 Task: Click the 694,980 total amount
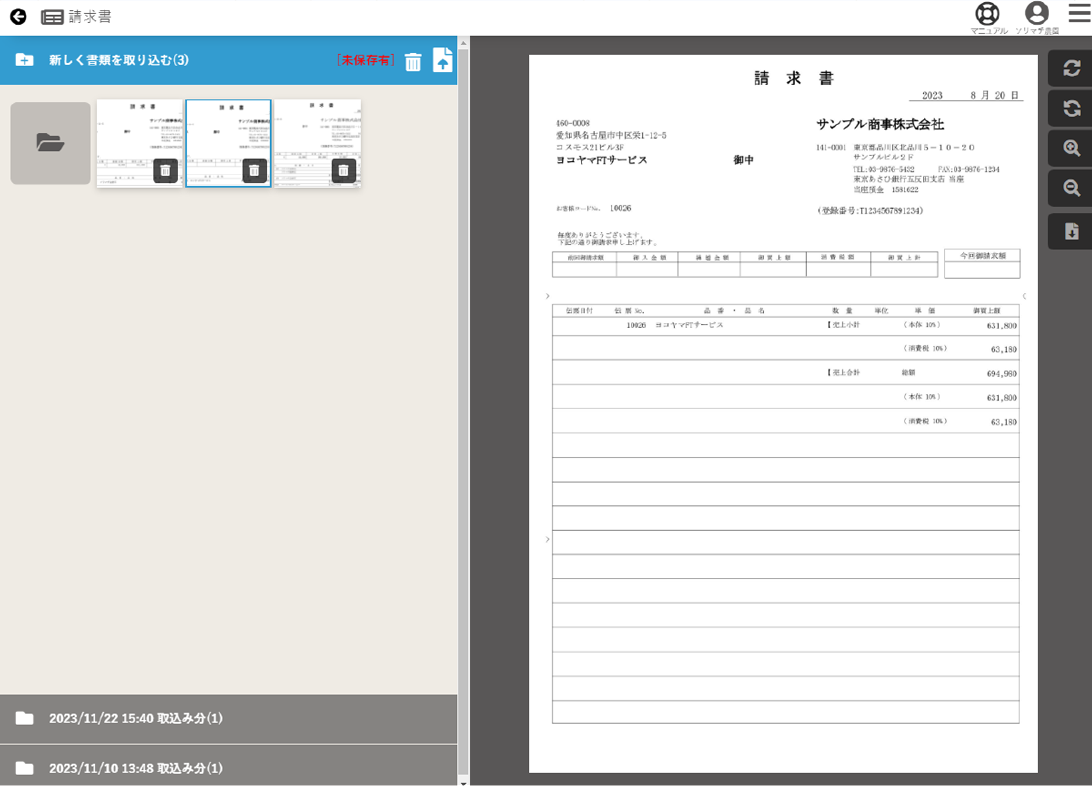point(1001,374)
